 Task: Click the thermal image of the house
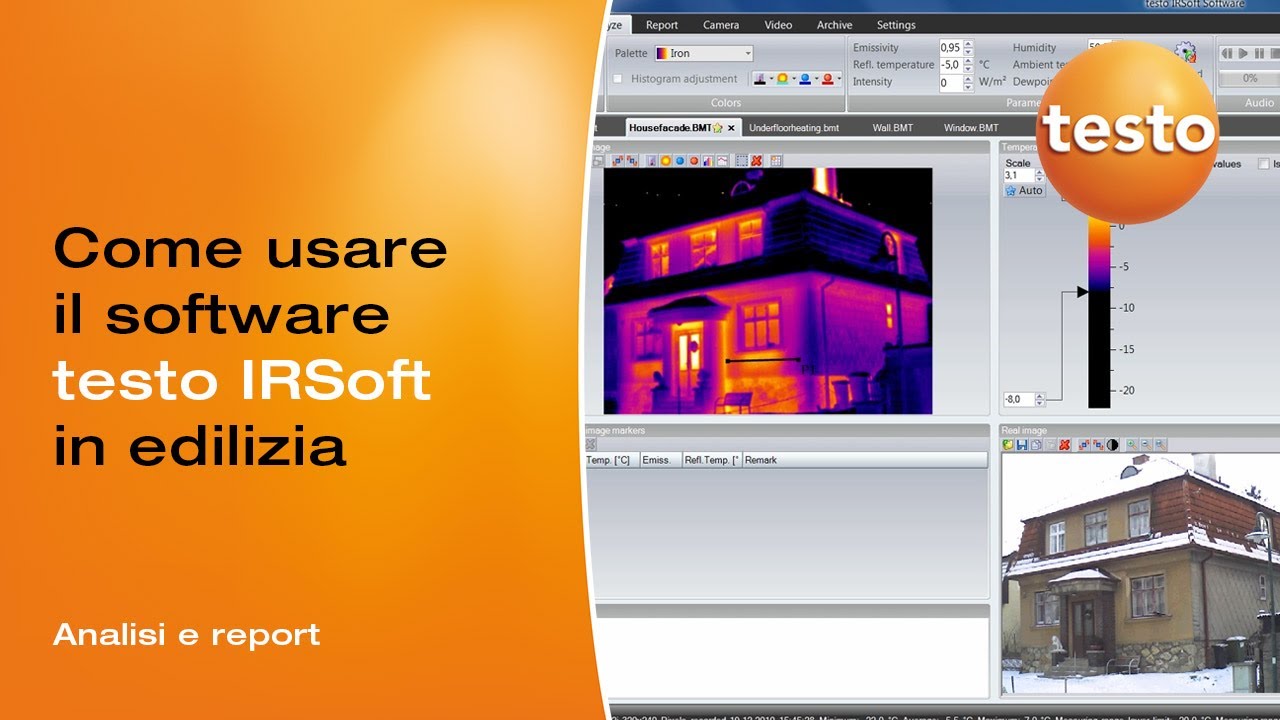click(x=768, y=291)
